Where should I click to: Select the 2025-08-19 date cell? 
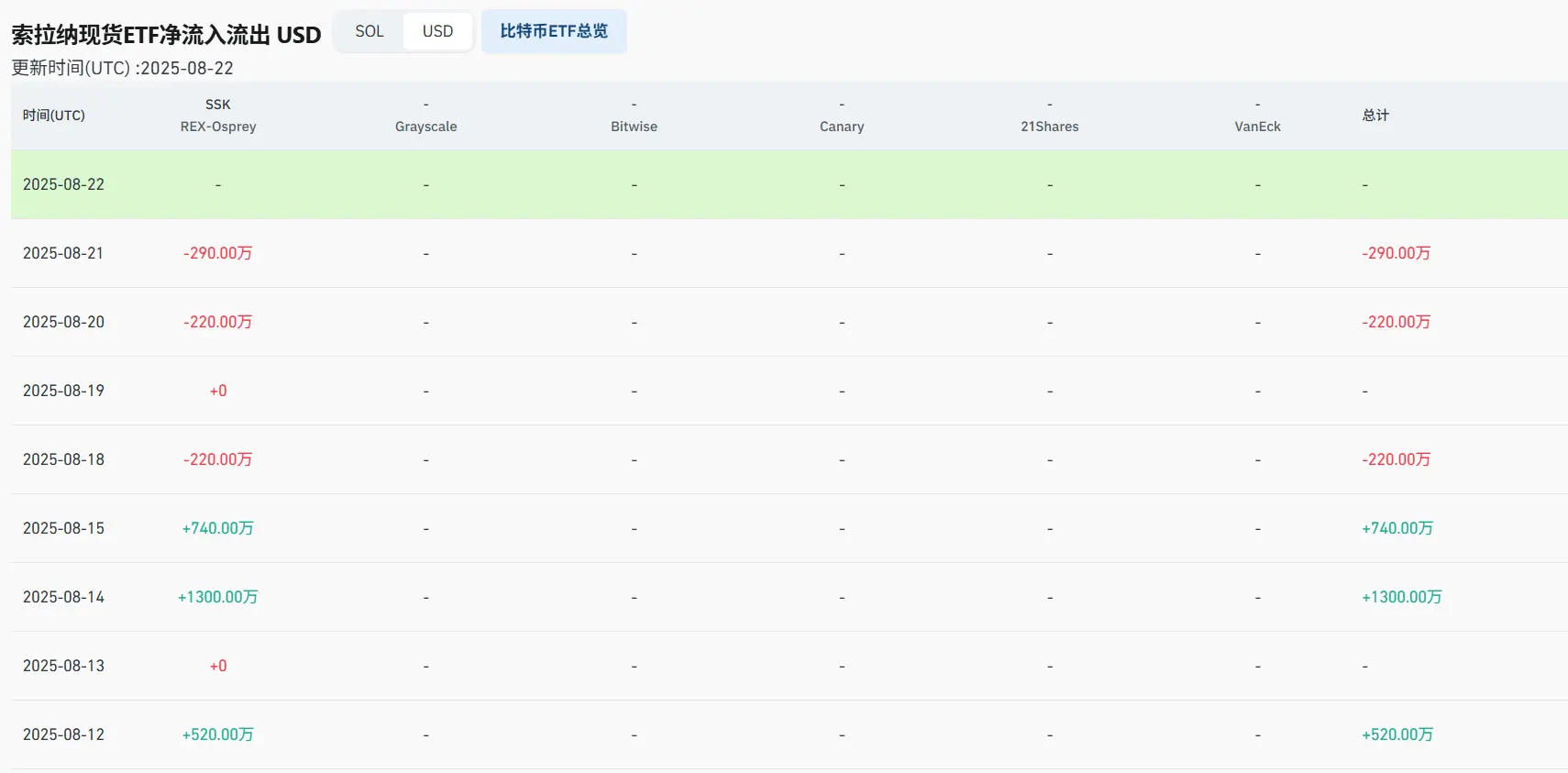pos(63,391)
